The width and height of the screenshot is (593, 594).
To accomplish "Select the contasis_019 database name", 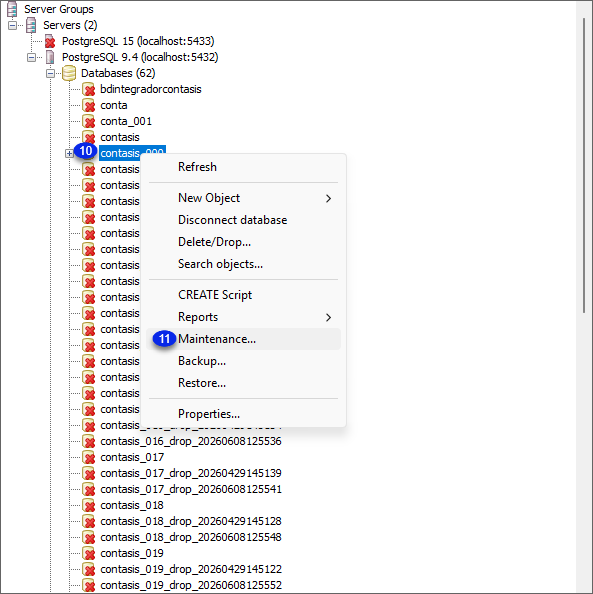I will 132,553.
